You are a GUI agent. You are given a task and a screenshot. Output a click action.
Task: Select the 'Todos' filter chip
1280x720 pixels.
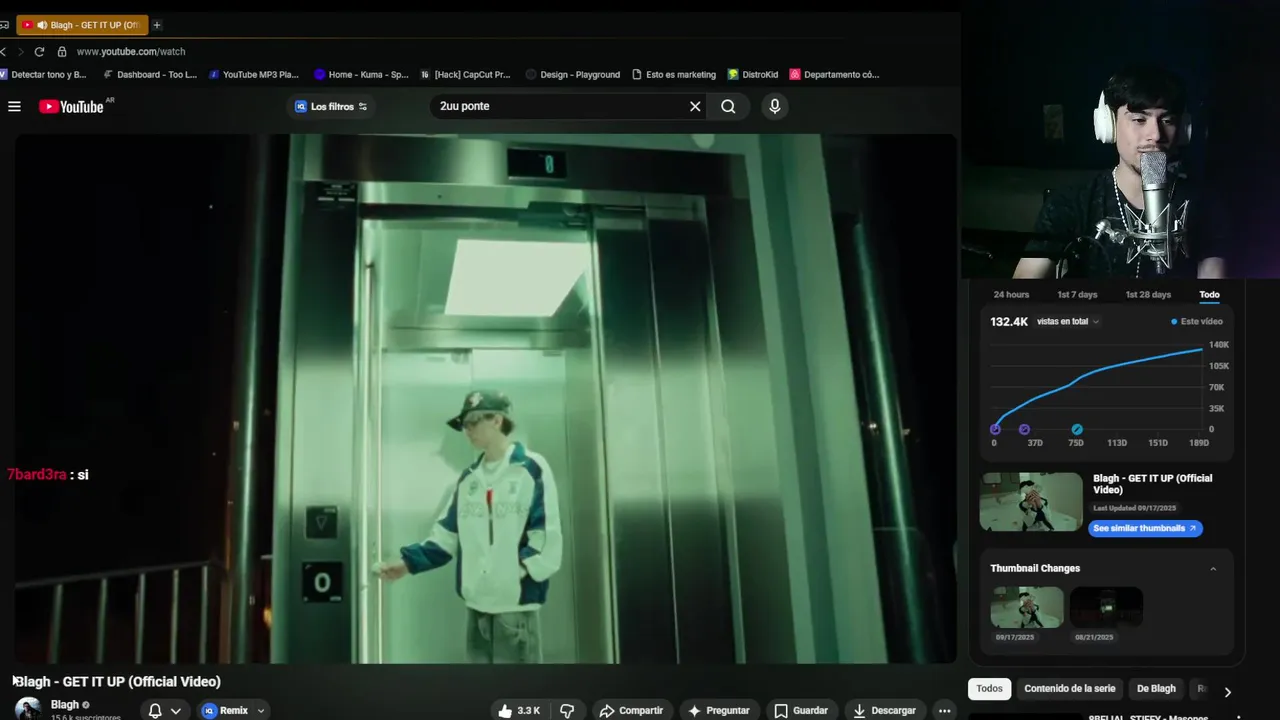click(x=990, y=689)
